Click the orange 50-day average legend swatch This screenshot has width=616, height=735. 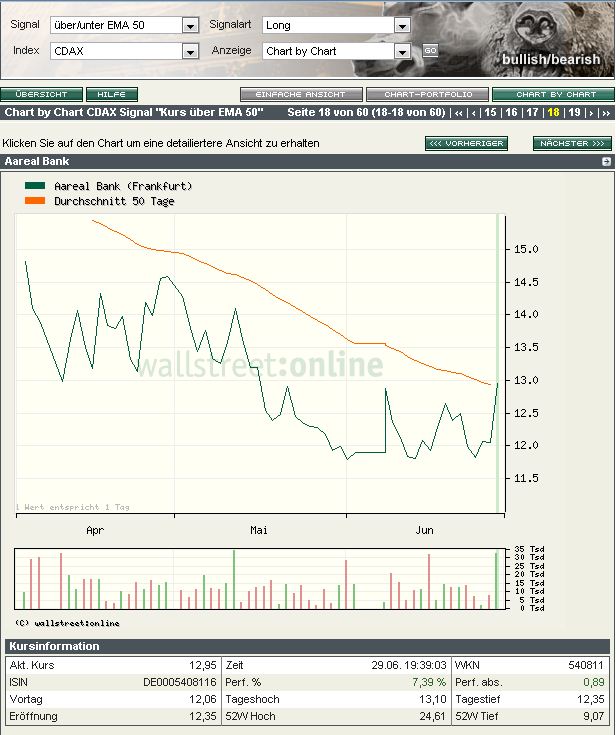[x=35, y=201]
